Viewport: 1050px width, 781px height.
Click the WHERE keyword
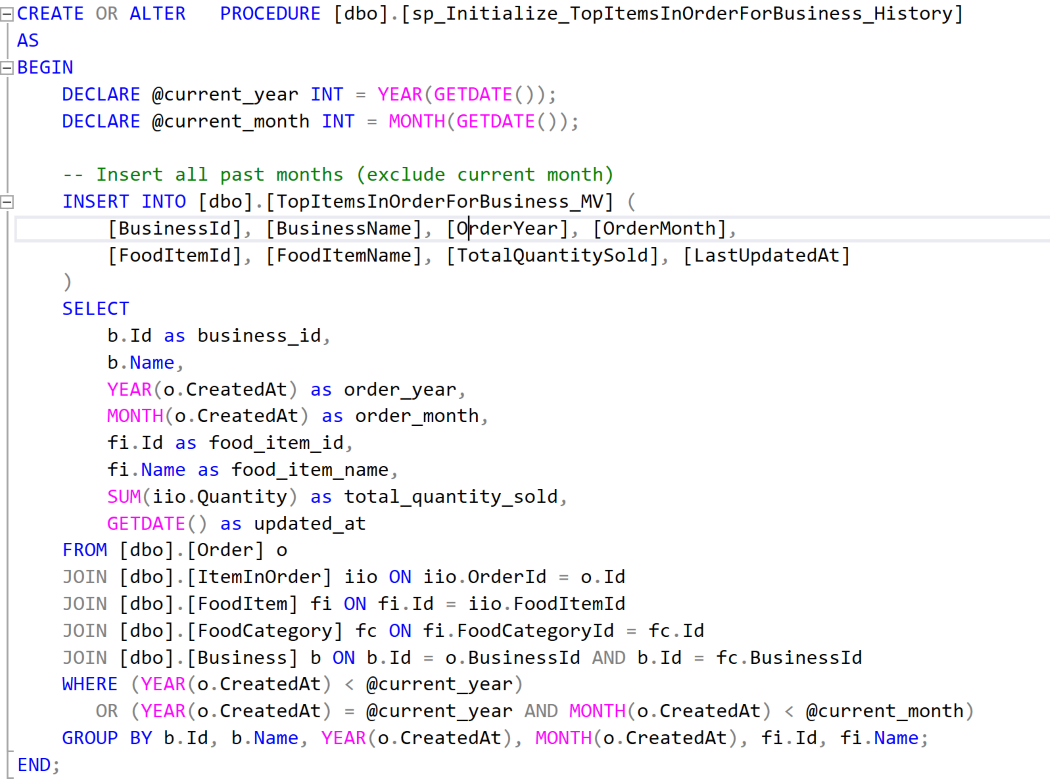point(89,685)
